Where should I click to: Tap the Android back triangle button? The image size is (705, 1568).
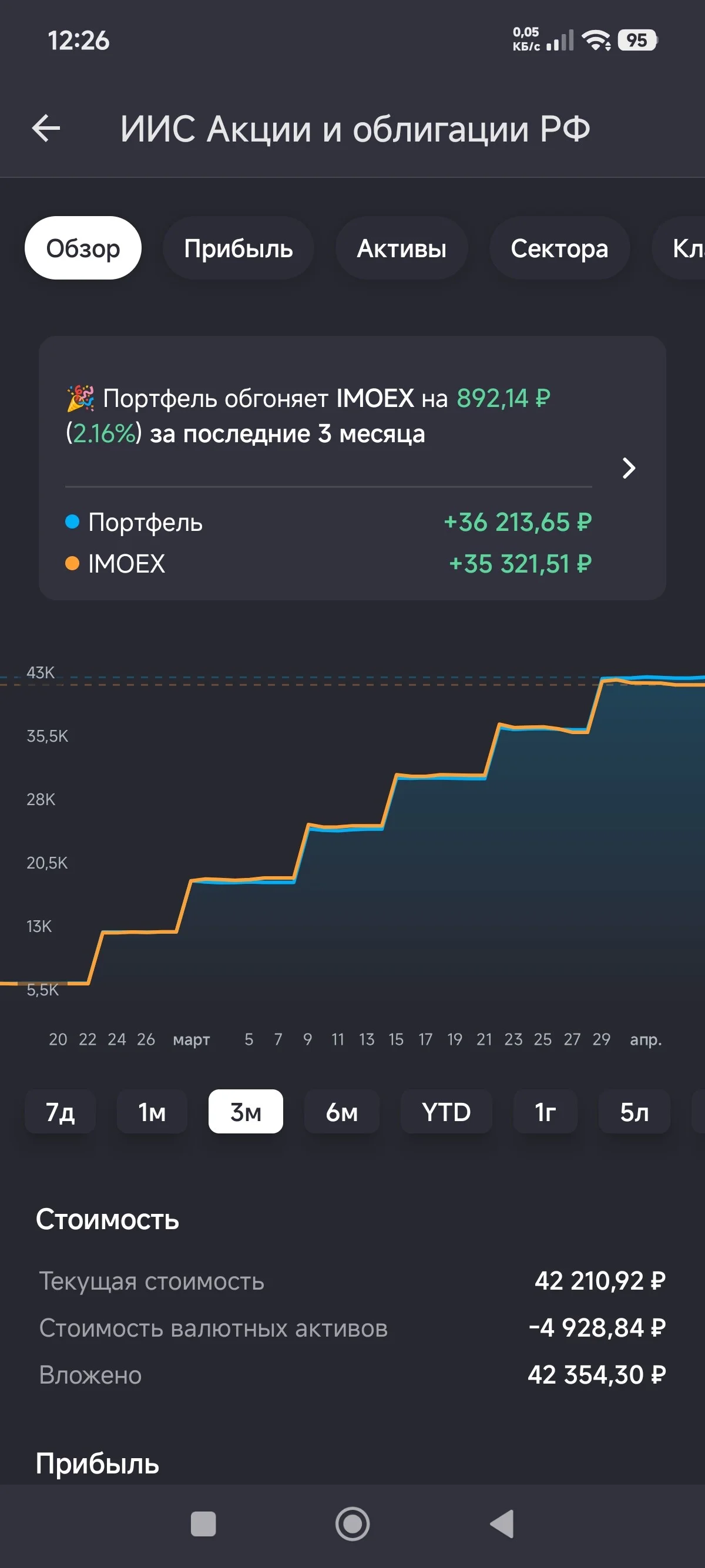coord(502,1524)
